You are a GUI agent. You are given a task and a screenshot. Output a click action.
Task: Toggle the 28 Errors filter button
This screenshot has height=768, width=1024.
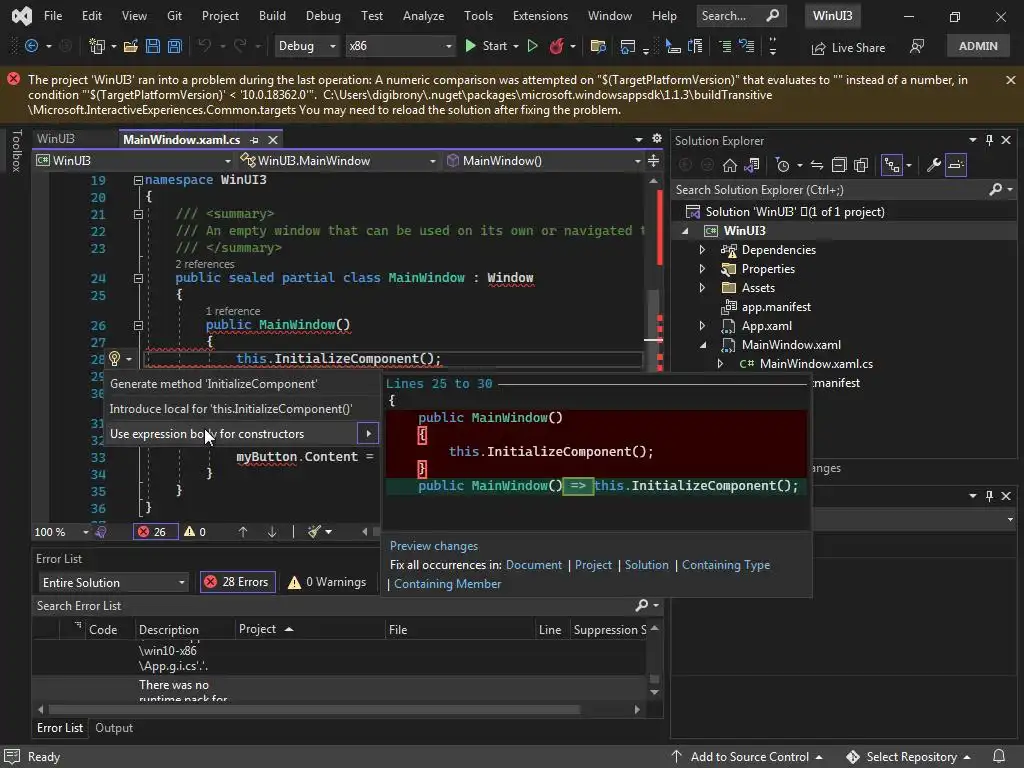tap(238, 582)
